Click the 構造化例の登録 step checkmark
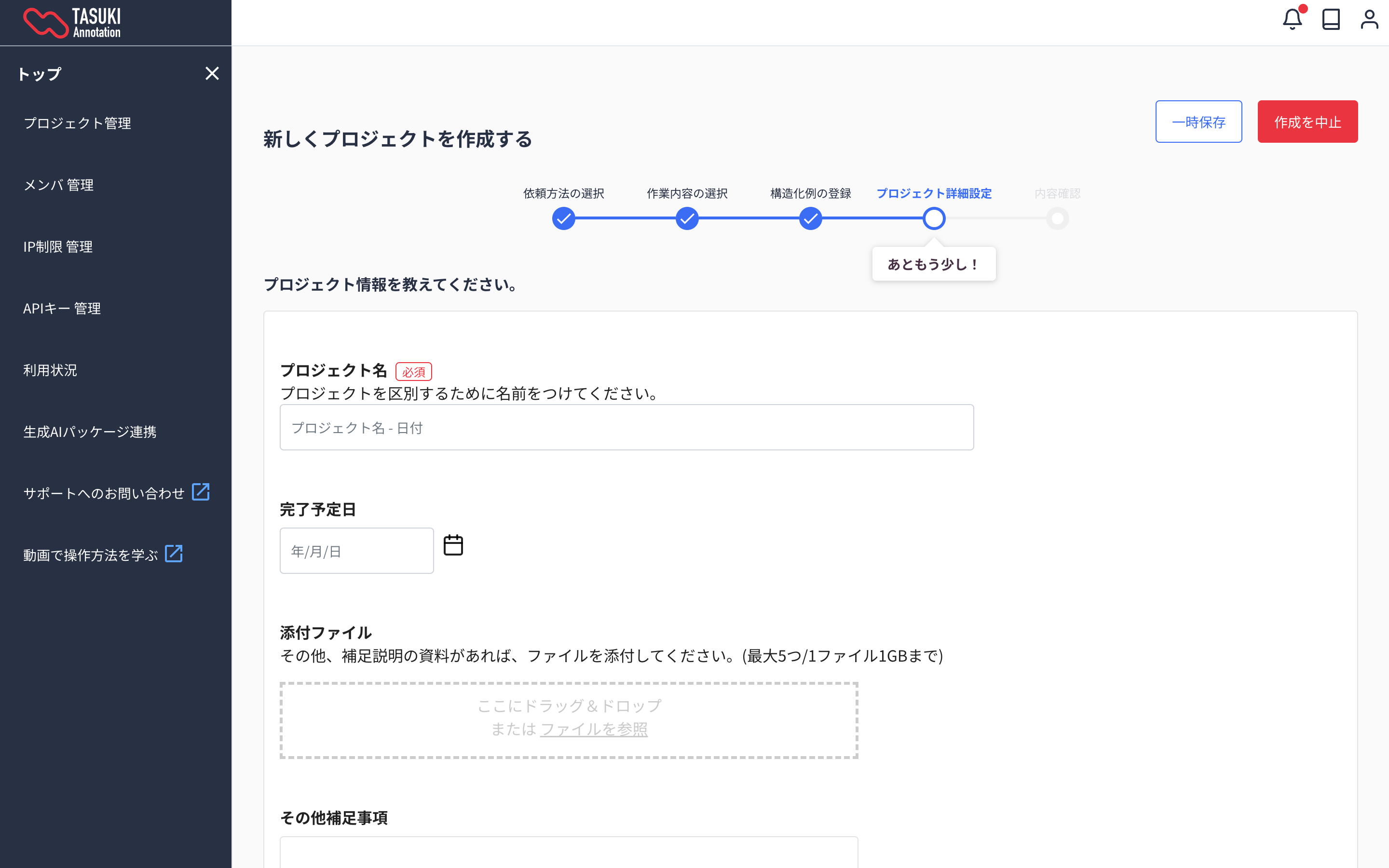 [x=810, y=219]
